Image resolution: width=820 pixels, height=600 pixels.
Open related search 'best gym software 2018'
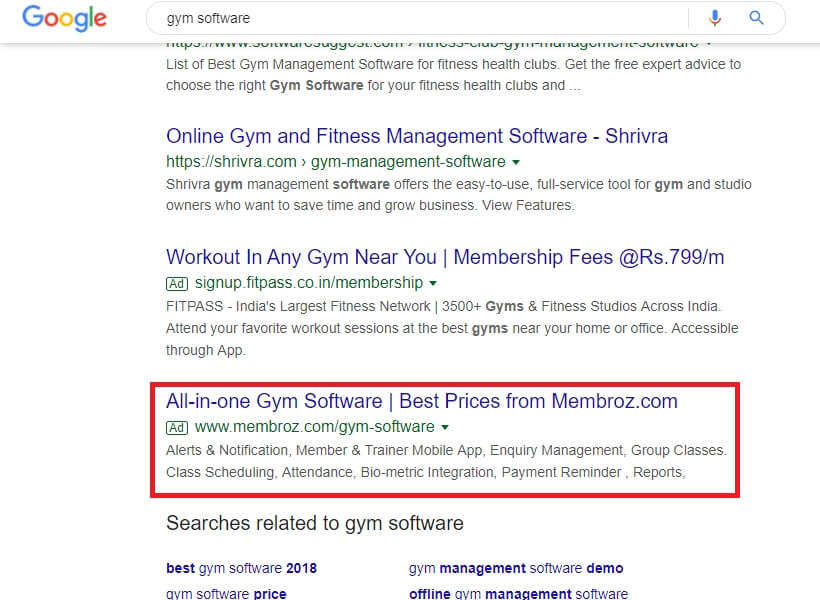pos(241,568)
